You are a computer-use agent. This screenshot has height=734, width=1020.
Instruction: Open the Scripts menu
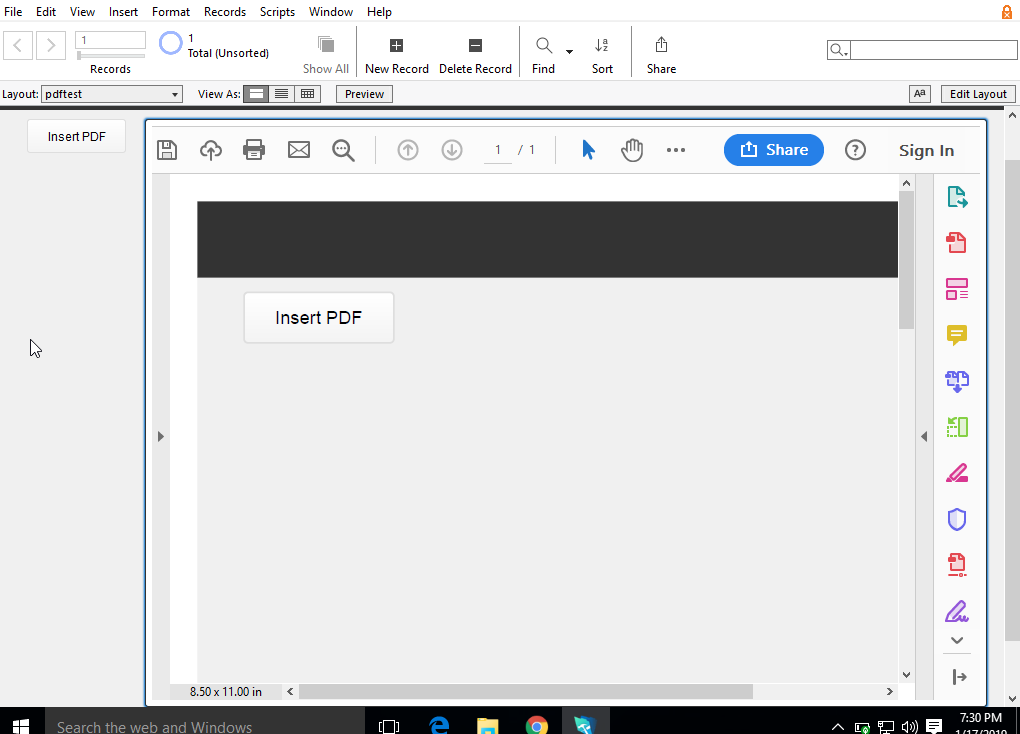point(277,12)
